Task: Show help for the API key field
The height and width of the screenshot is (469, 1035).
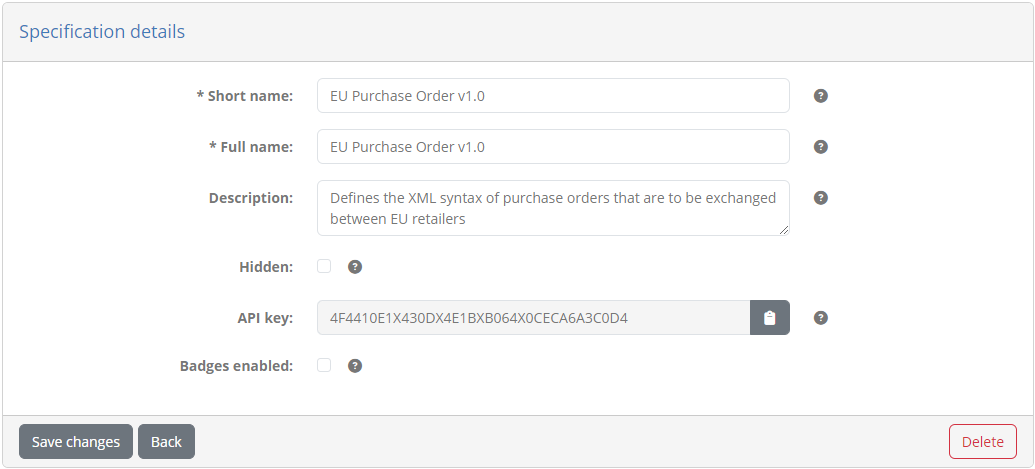Action: (x=820, y=318)
